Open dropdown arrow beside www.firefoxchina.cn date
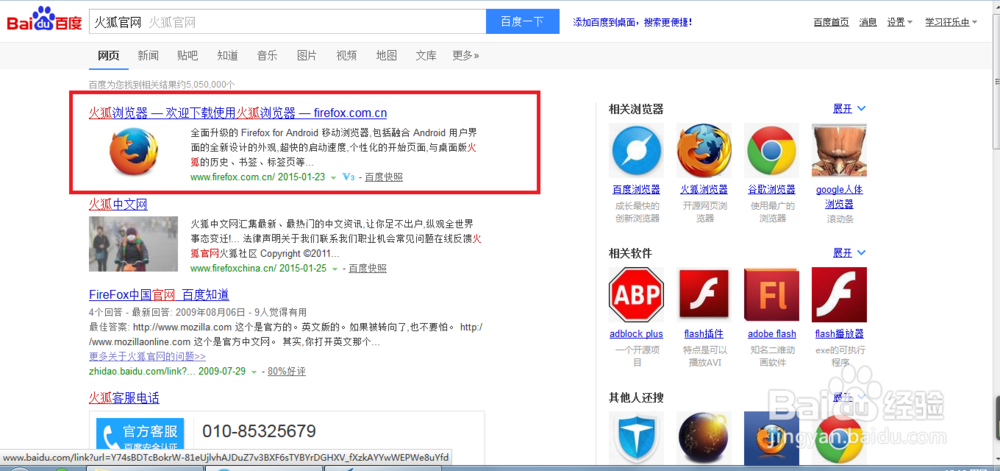1000x471 pixels. (334, 269)
